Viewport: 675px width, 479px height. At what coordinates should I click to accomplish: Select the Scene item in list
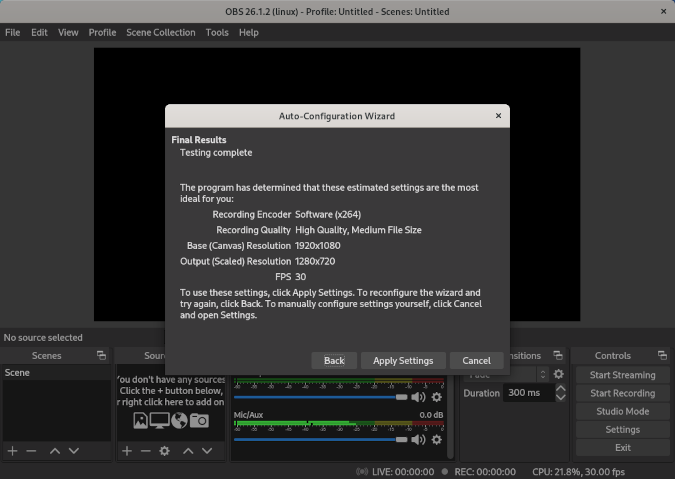click(x=18, y=372)
